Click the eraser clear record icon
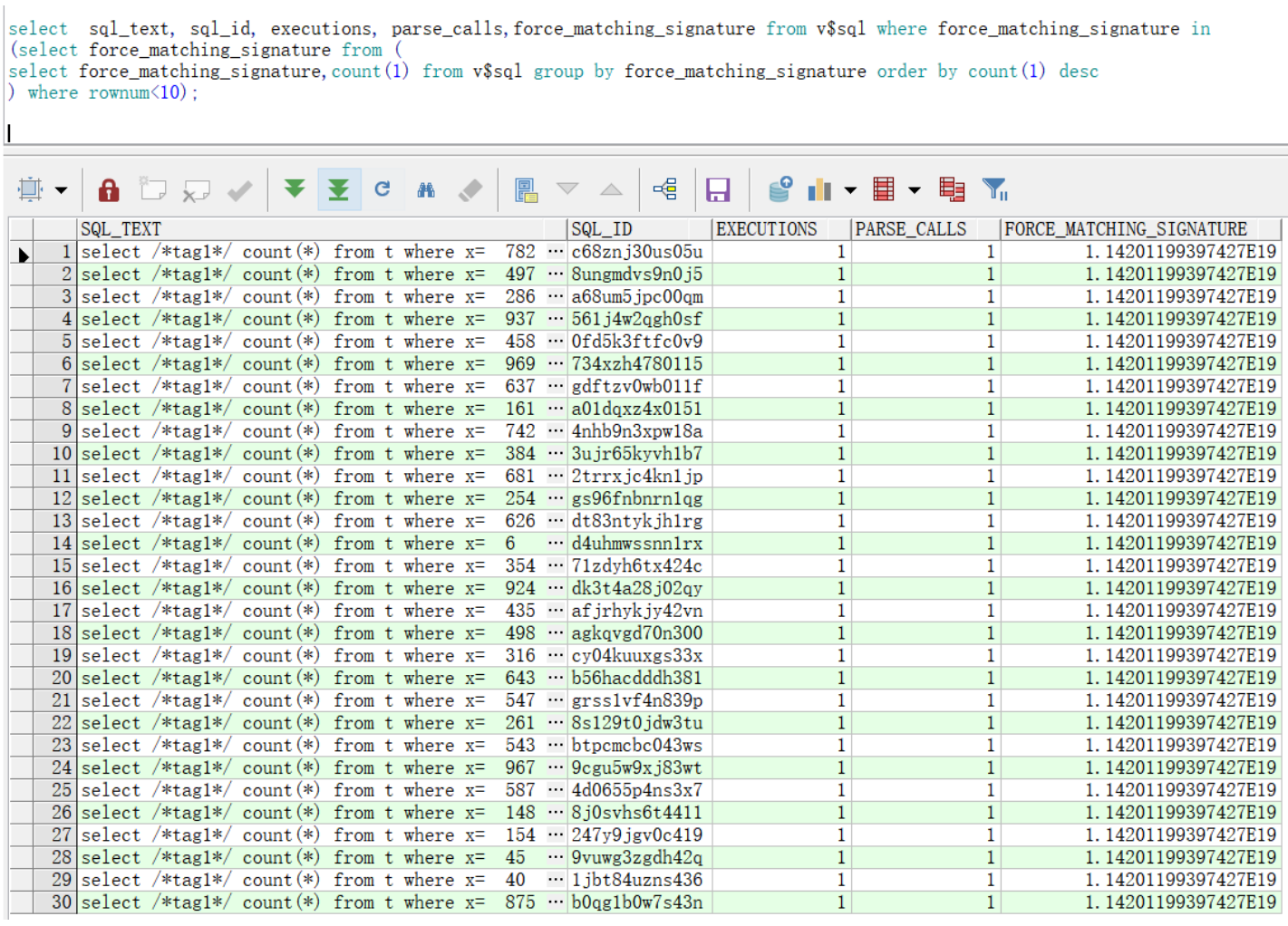Screen dimensions: 1288x926 coord(470,189)
